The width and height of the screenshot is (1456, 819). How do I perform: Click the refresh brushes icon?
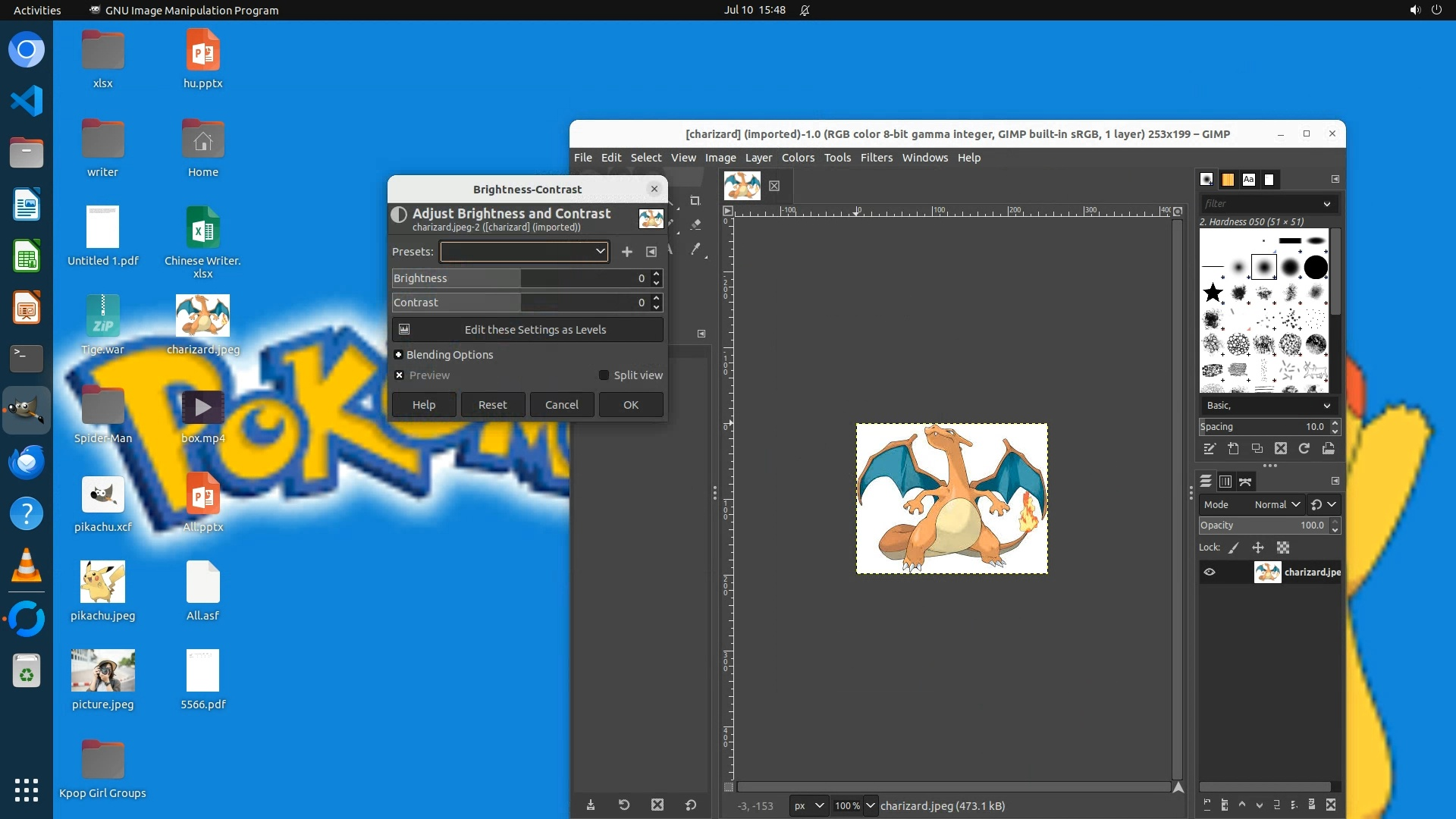(x=1304, y=449)
